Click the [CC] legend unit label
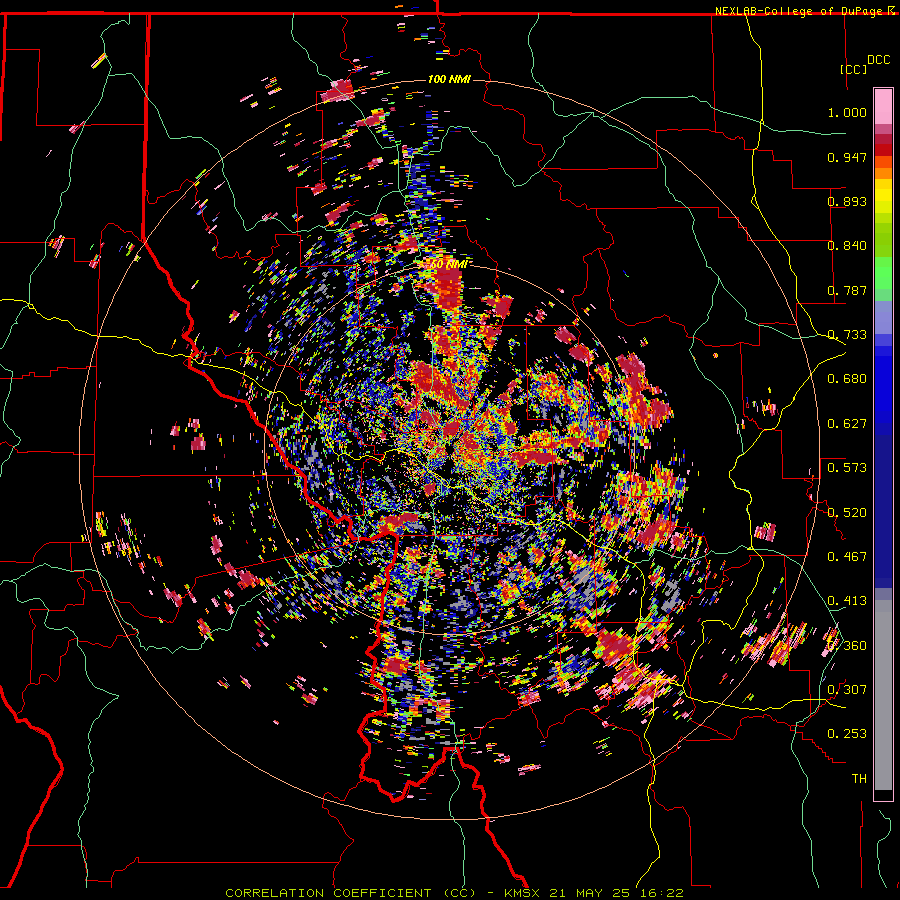 tap(853, 69)
